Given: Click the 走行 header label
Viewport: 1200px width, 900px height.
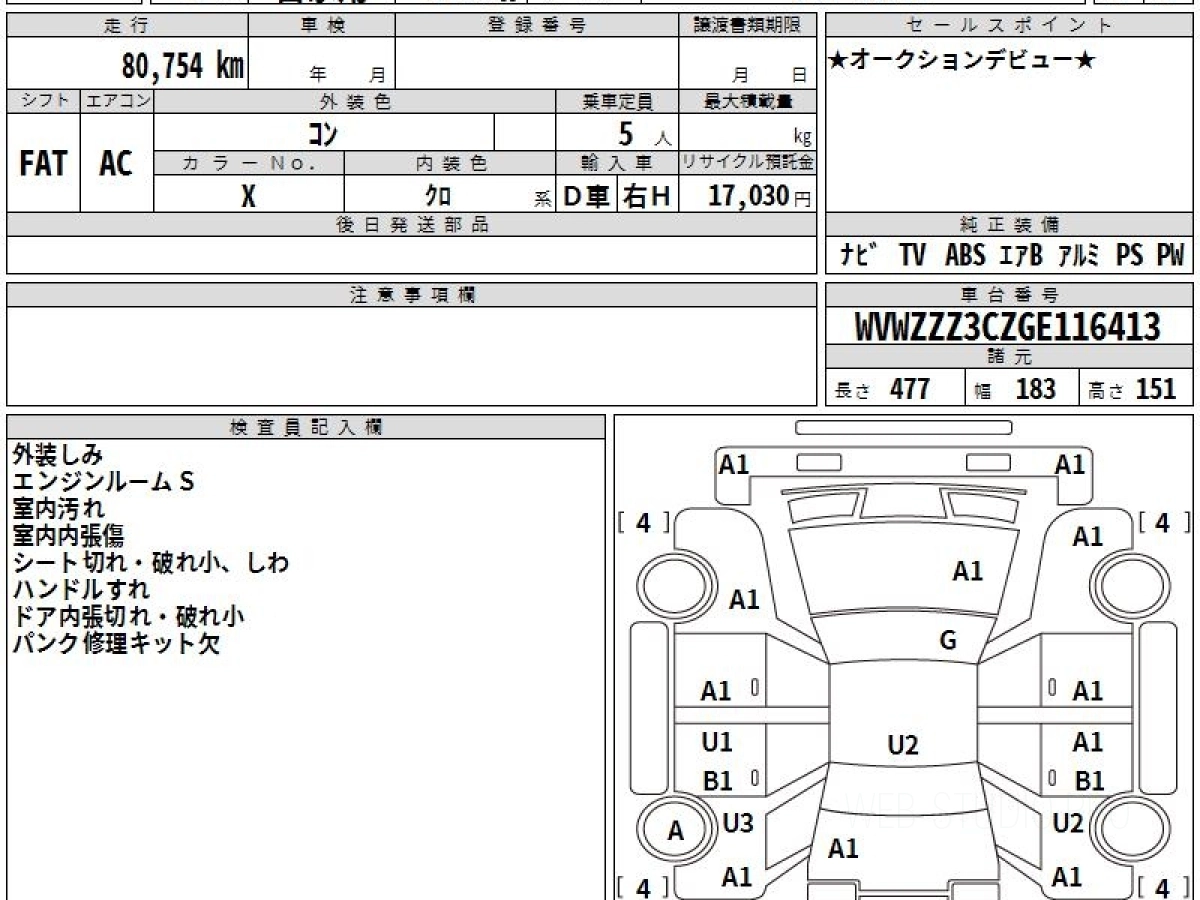Looking at the screenshot, I should point(127,26).
